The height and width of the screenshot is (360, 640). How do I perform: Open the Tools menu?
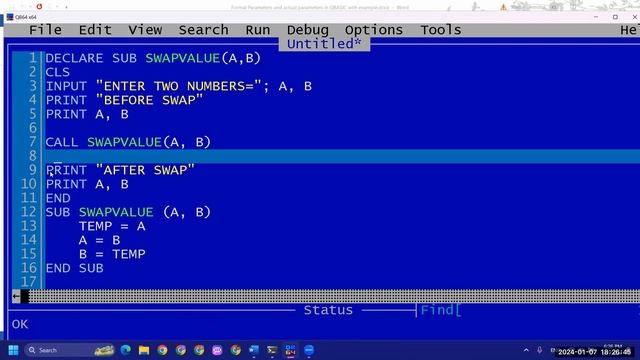click(x=441, y=30)
